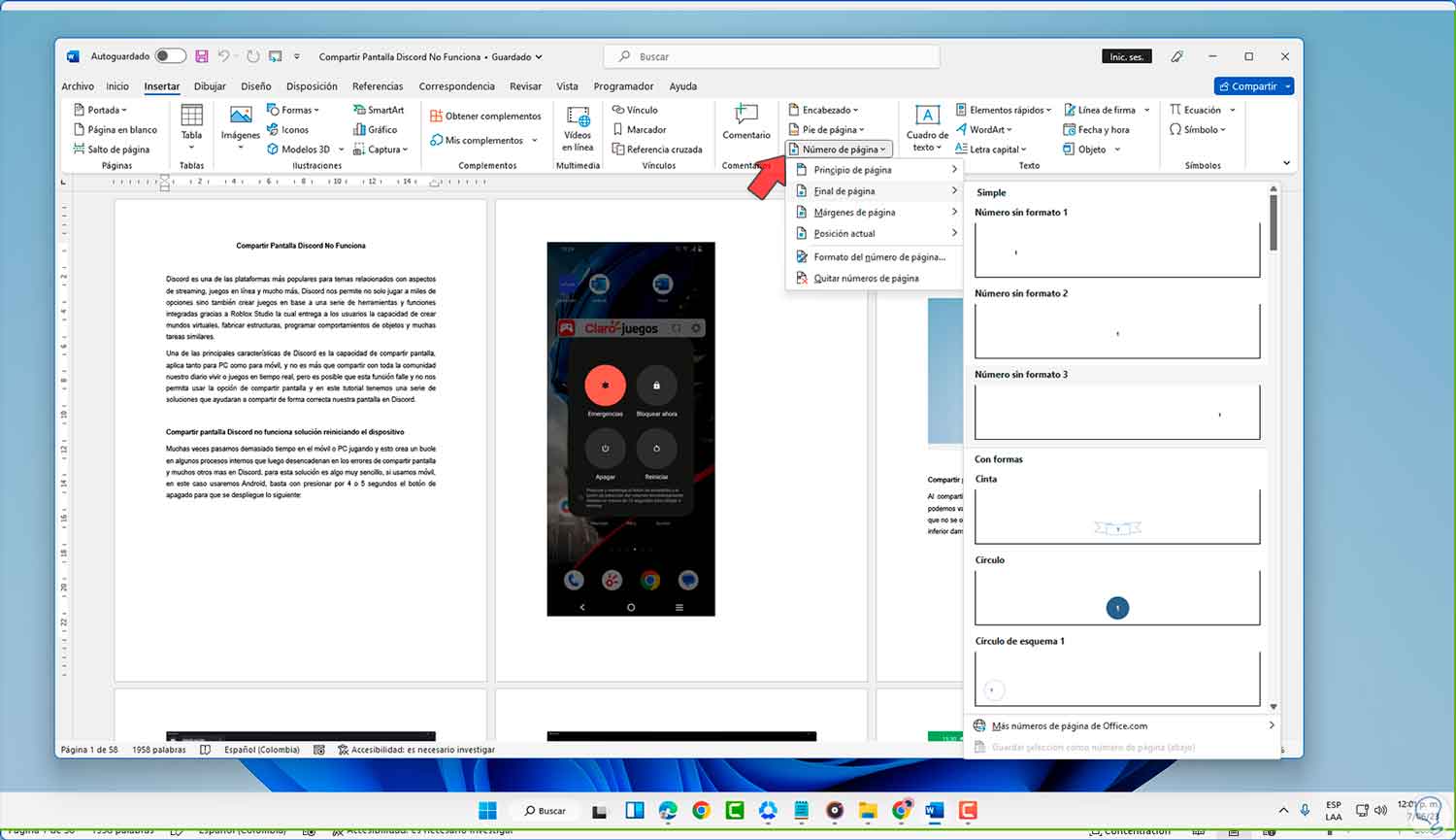The width and height of the screenshot is (1456, 840).
Task: Click the pen icon beside Inic. ses.
Action: pos(1176,56)
